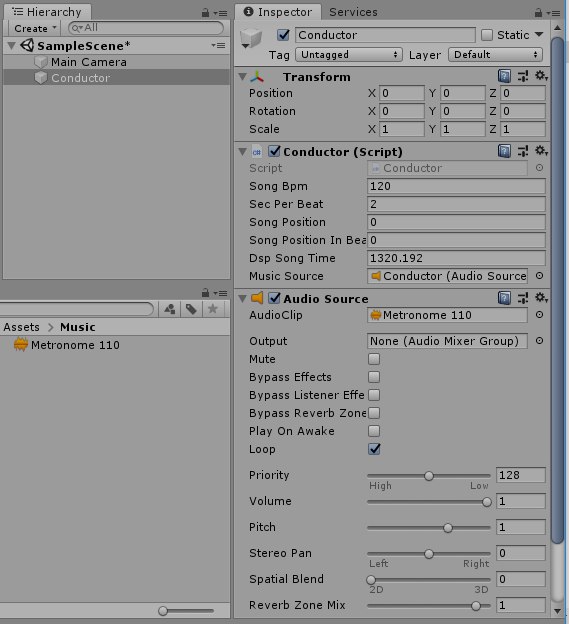Enable the Static checkbox
The width and height of the screenshot is (569, 624).
487,35
